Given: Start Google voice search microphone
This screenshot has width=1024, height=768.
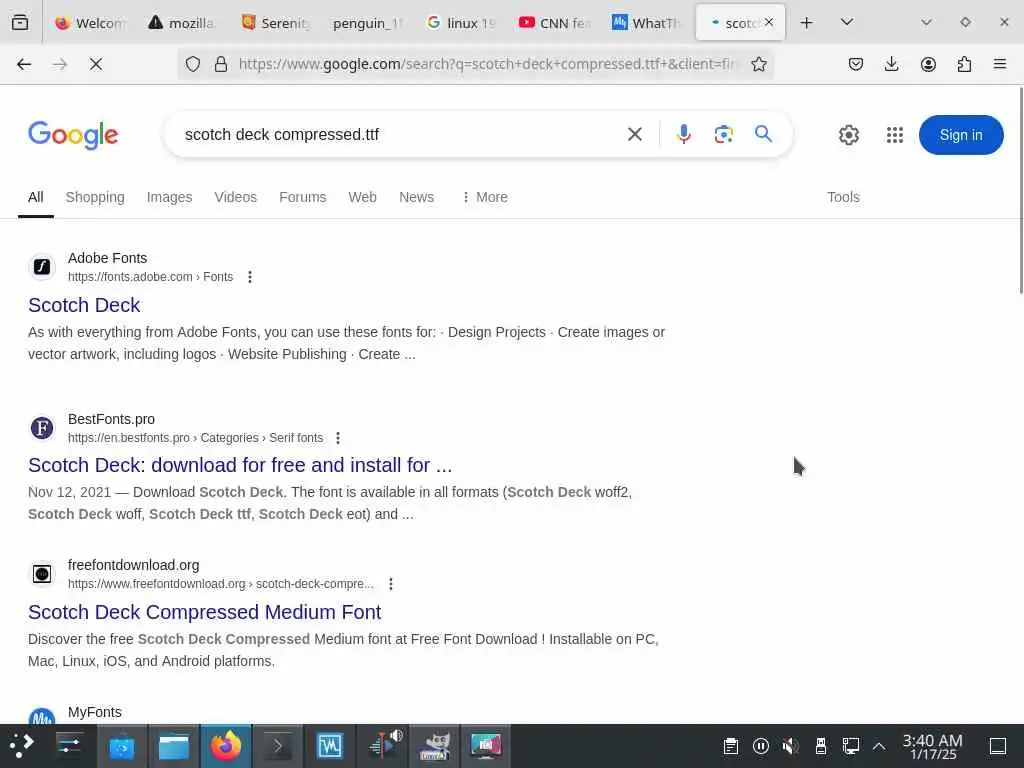Looking at the screenshot, I should tap(684, 135).
